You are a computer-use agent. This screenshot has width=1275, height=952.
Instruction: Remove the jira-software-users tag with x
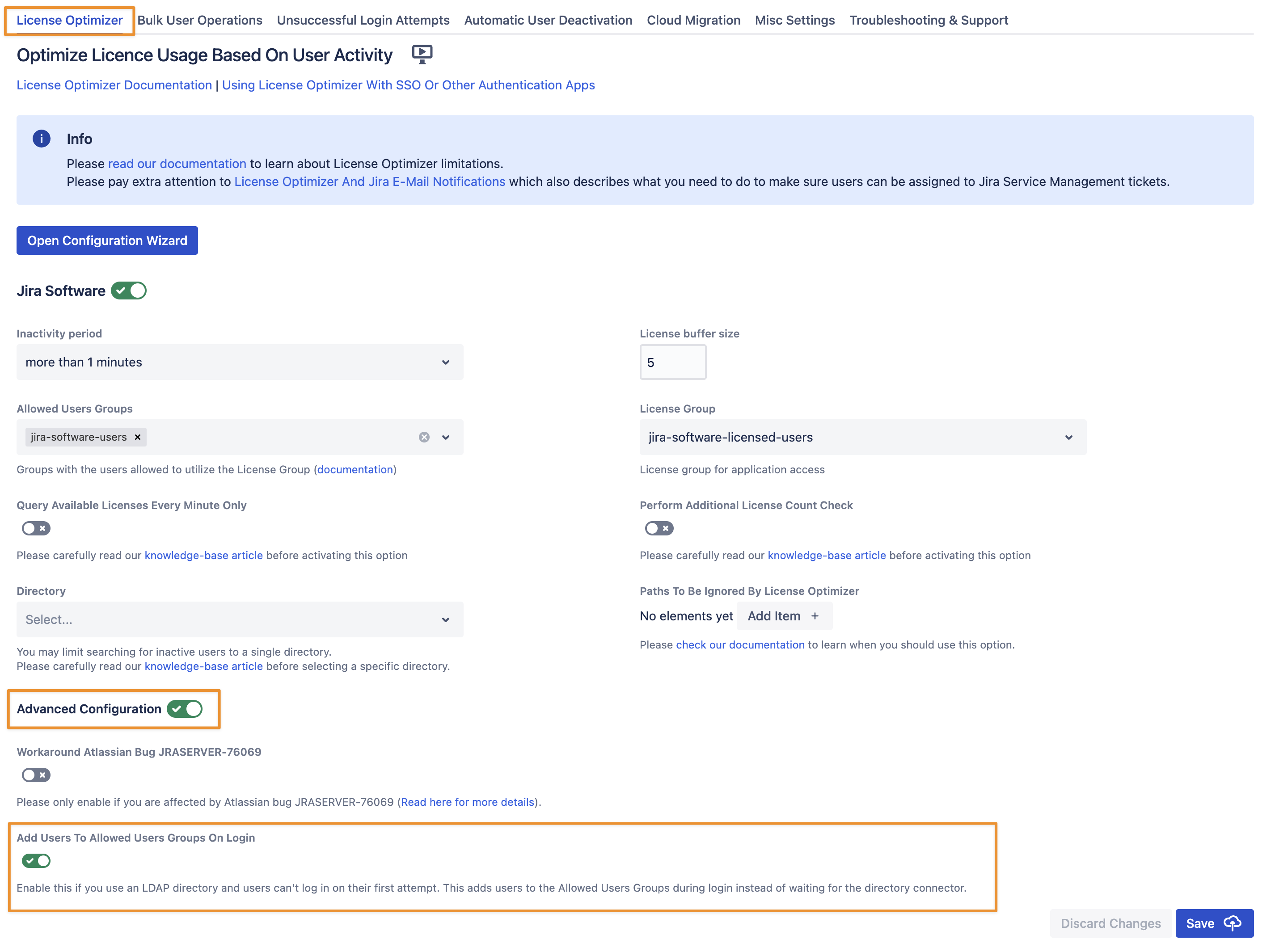click(x=138, y=438)
